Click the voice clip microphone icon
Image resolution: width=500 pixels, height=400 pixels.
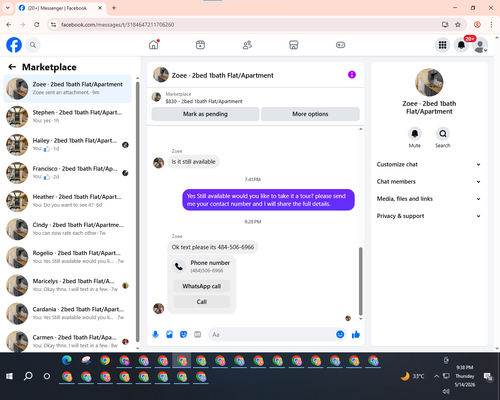[x=155, y=334]
